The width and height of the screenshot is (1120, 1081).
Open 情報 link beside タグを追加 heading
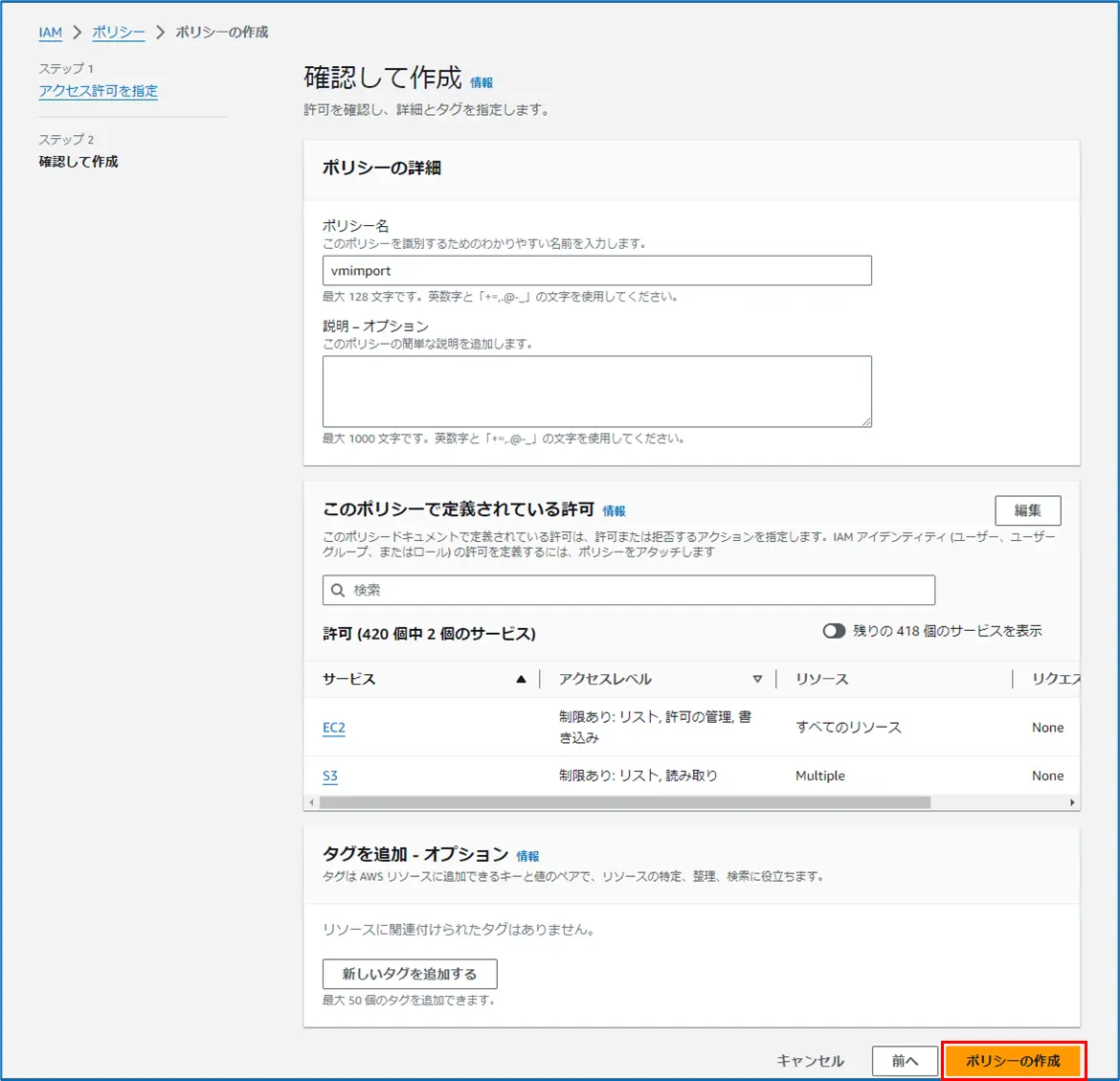coord(527,856)
